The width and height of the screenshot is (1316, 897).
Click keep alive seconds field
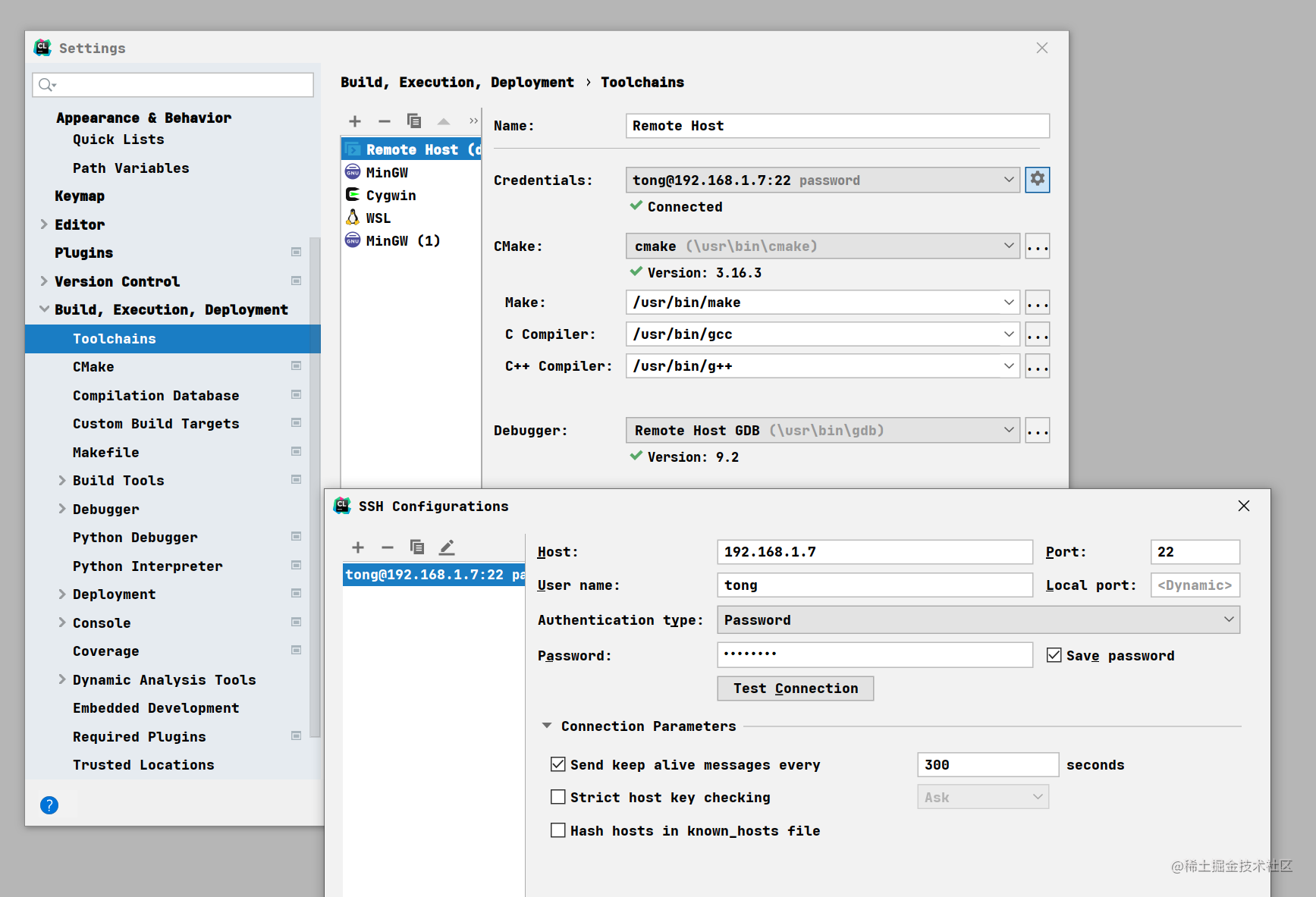988,764
